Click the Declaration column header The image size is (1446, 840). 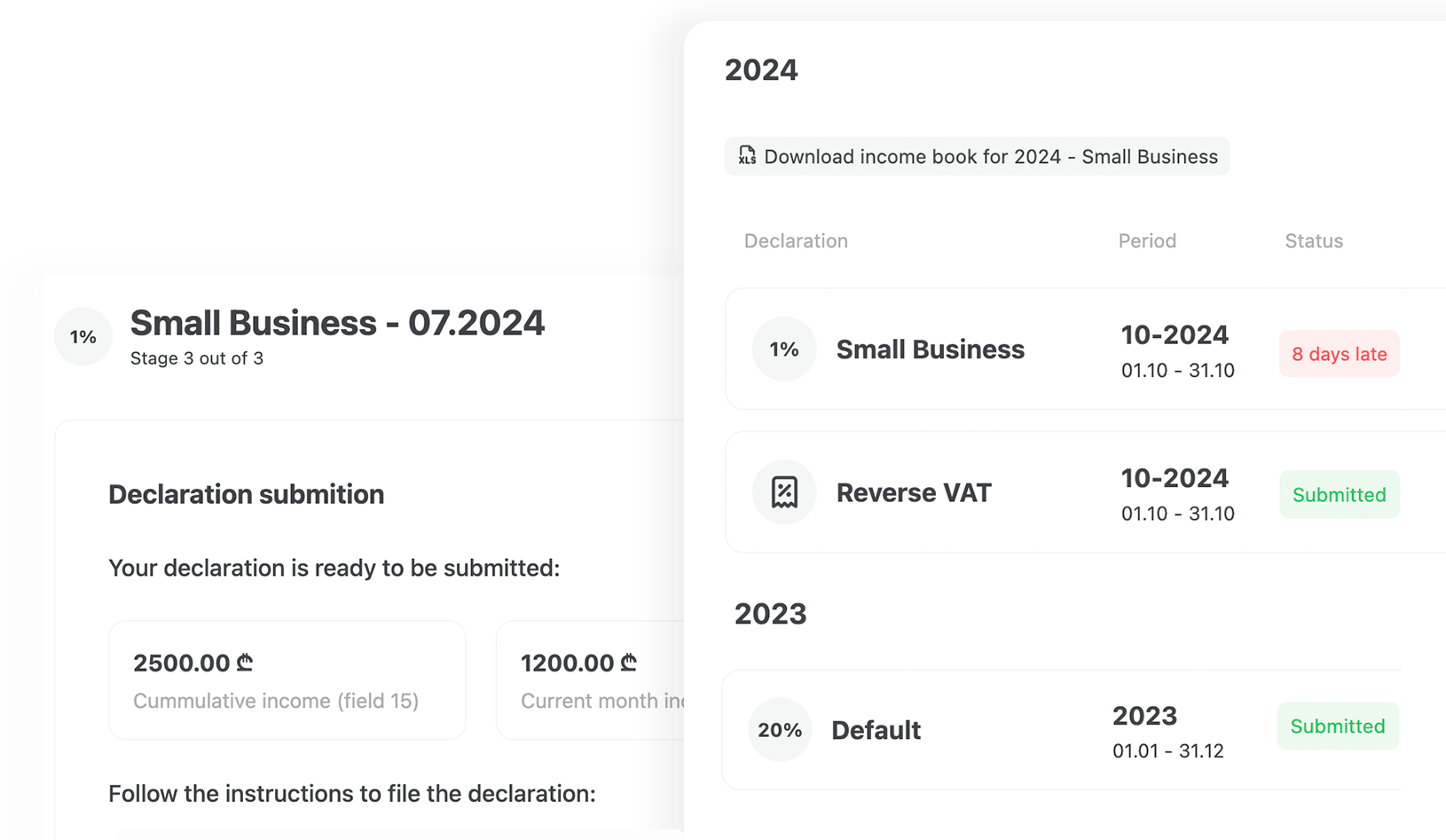(x=796, y=241)
